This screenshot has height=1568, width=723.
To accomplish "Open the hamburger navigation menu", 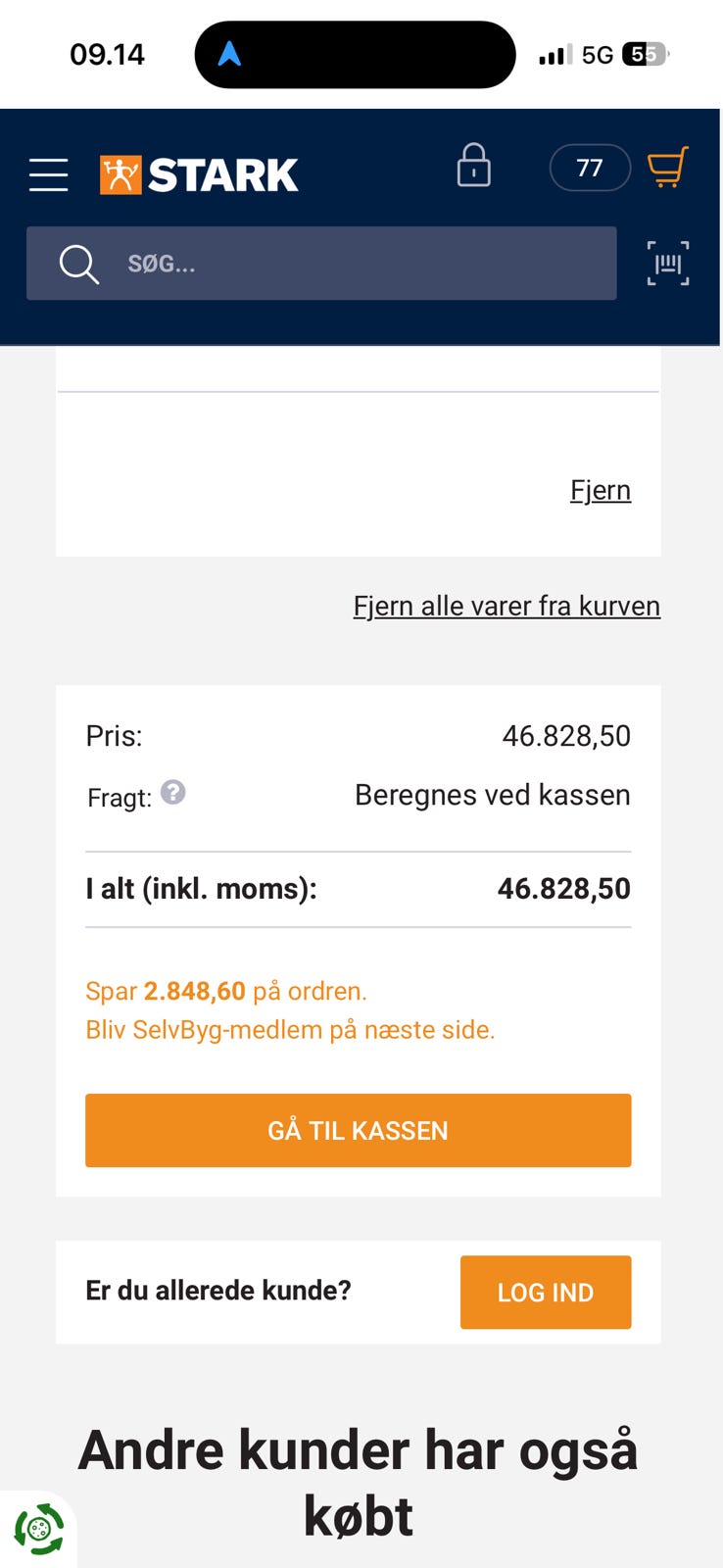I will pyautogui.click(x=48, y=174).
